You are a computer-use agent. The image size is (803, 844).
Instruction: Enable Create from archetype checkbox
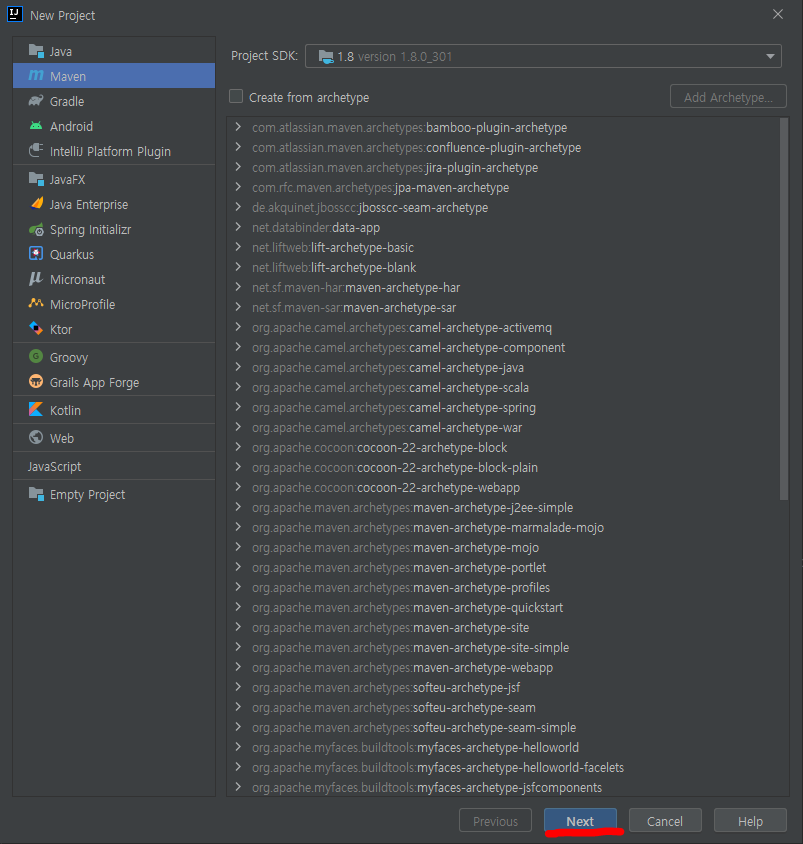coord(236,96)
